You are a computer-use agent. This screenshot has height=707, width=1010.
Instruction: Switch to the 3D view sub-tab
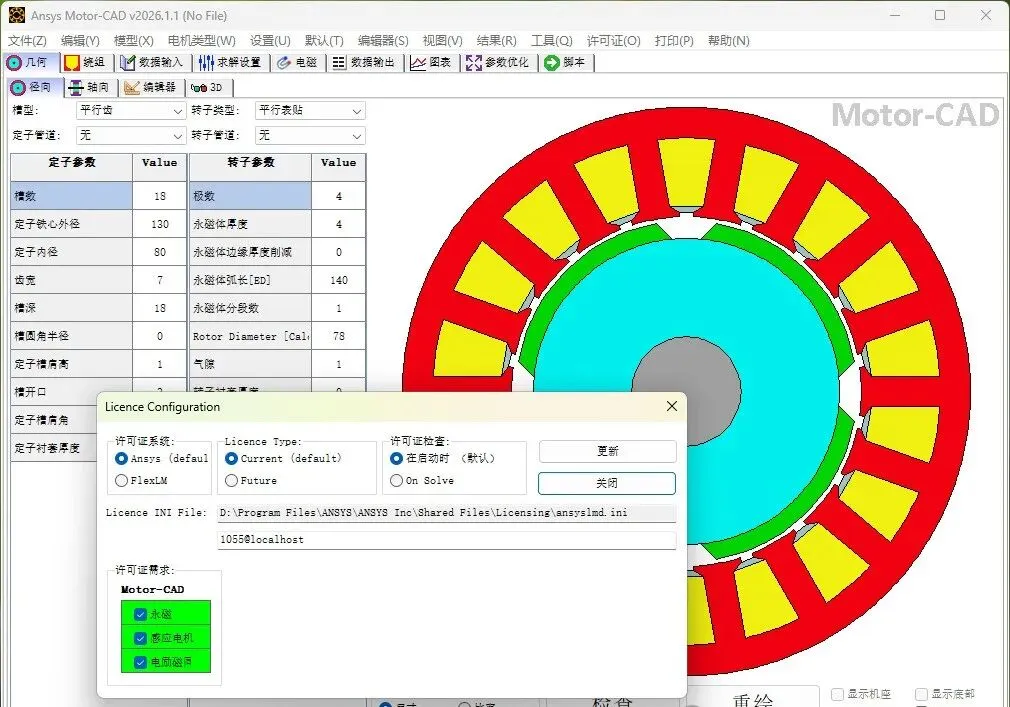pos(208,87)
